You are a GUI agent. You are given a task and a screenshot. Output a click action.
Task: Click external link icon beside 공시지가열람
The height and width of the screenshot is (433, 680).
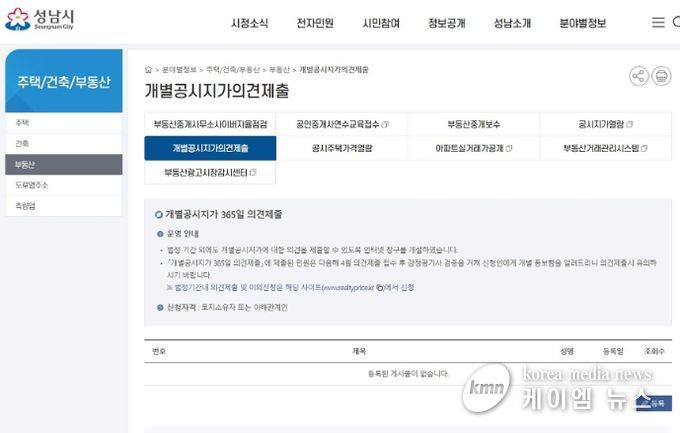tap(630, 125)
